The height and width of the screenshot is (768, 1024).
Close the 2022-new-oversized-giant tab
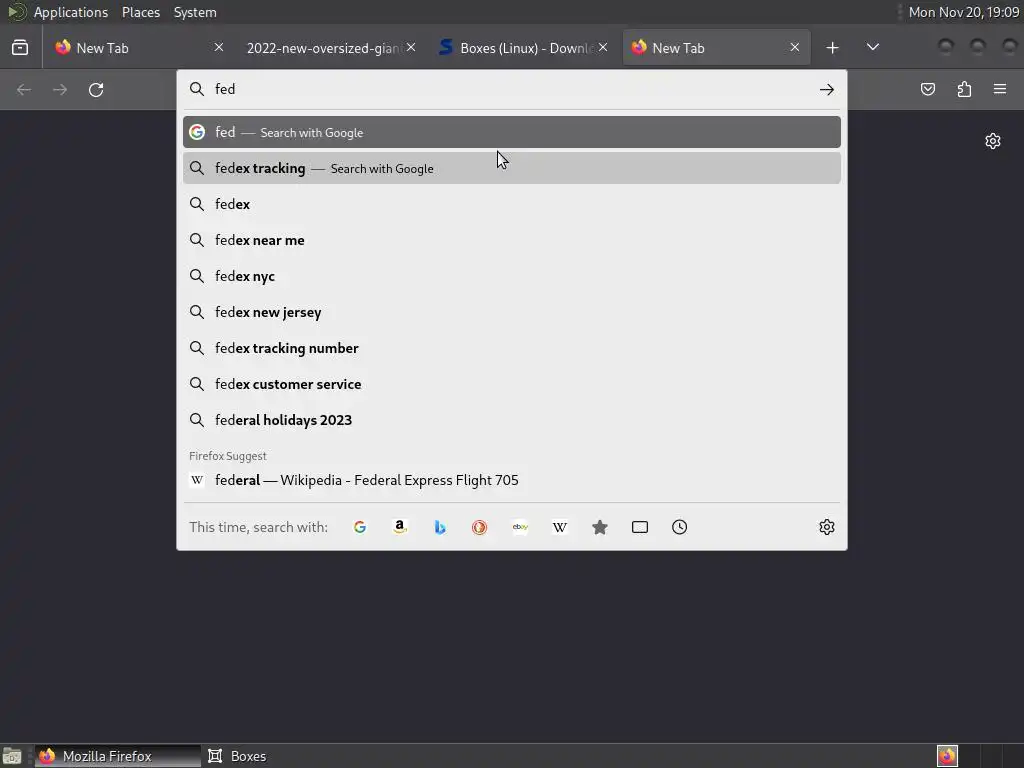click(x=411, y=47)
